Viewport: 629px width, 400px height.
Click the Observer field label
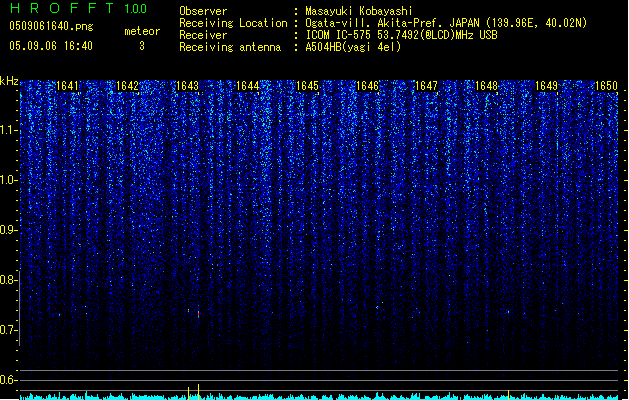click(x=203, y=11)
